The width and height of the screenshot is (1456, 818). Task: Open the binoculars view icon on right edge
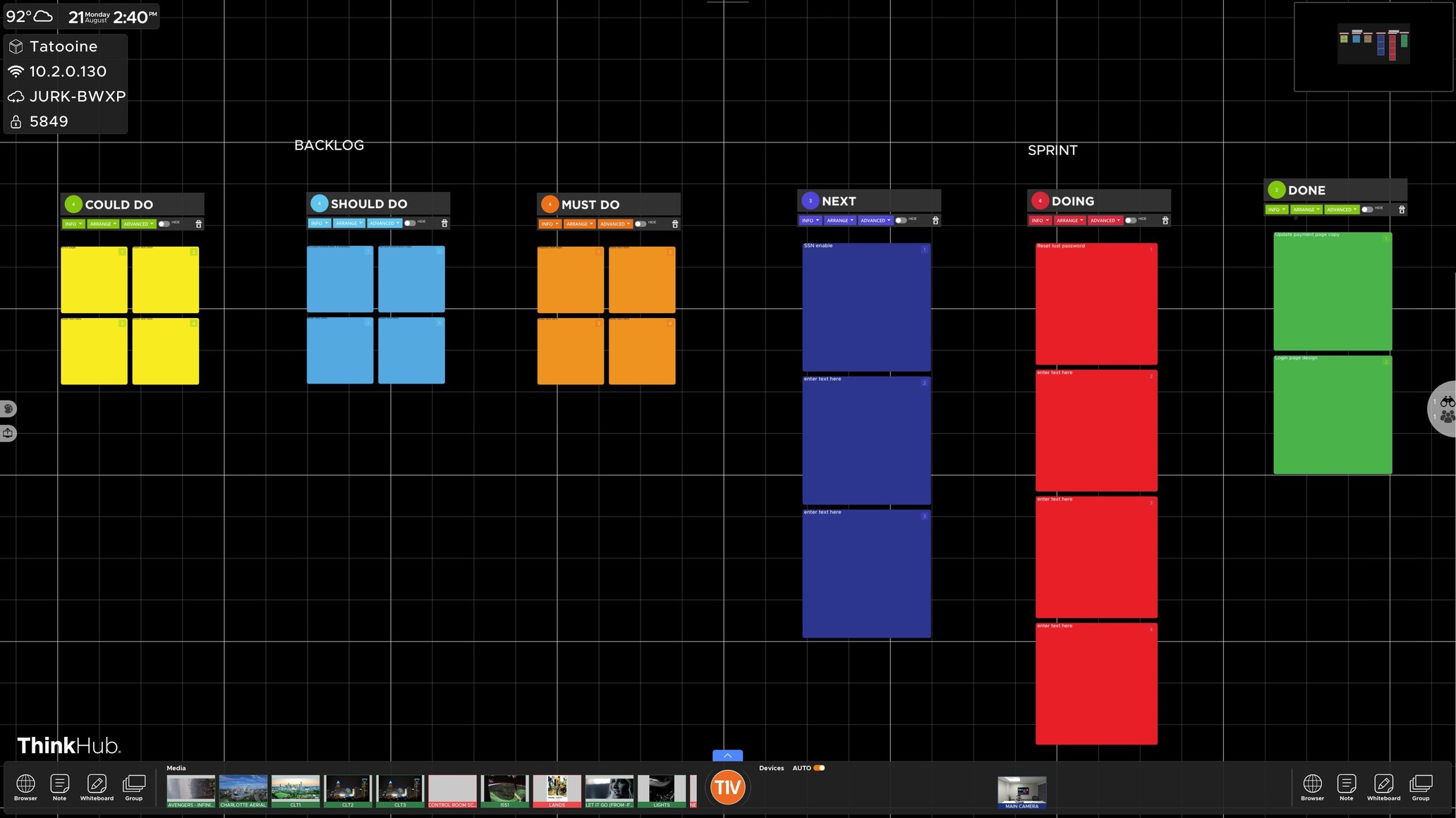[x=1448, y=401]
